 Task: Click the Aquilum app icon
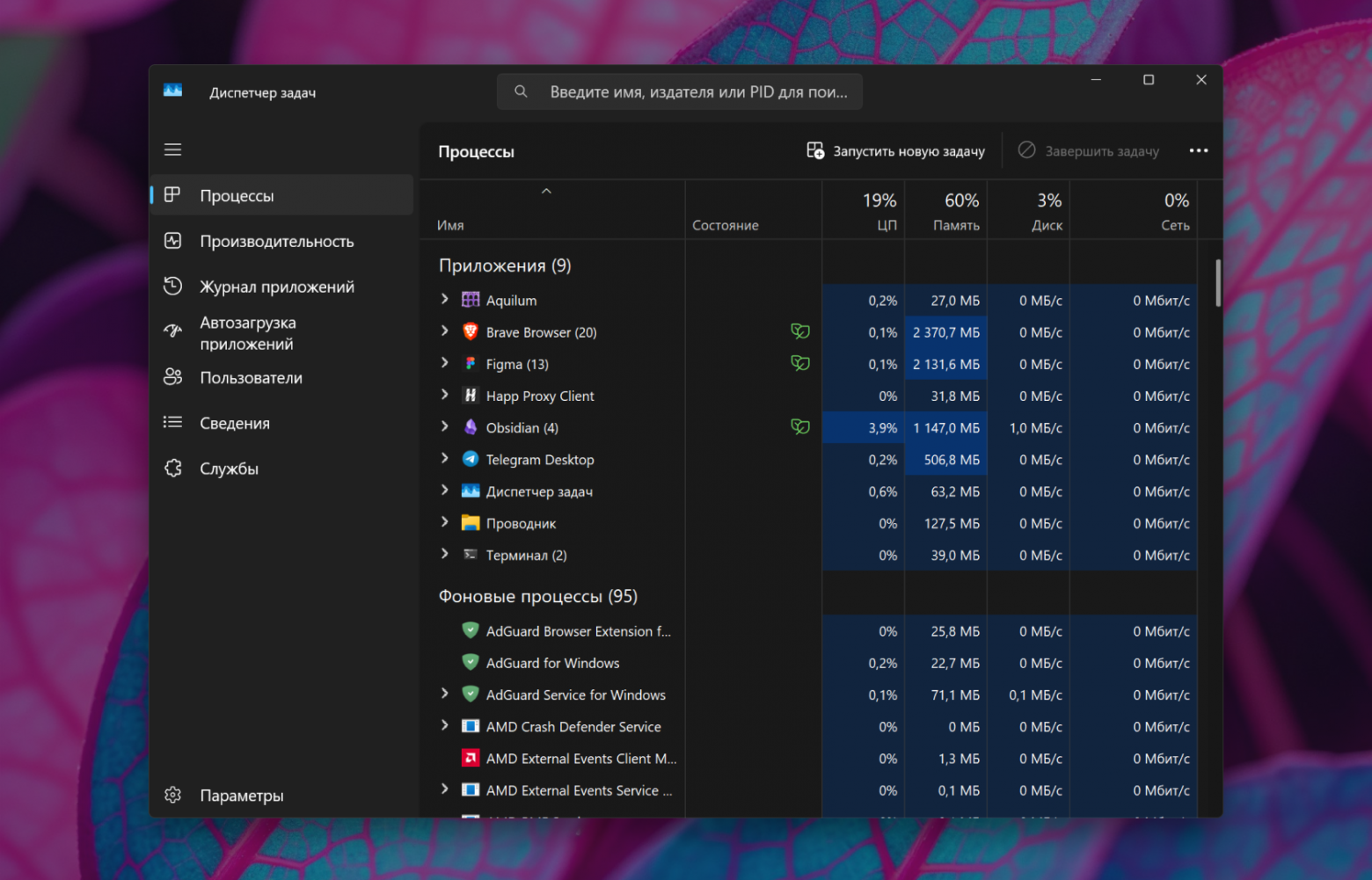[471, 300]
